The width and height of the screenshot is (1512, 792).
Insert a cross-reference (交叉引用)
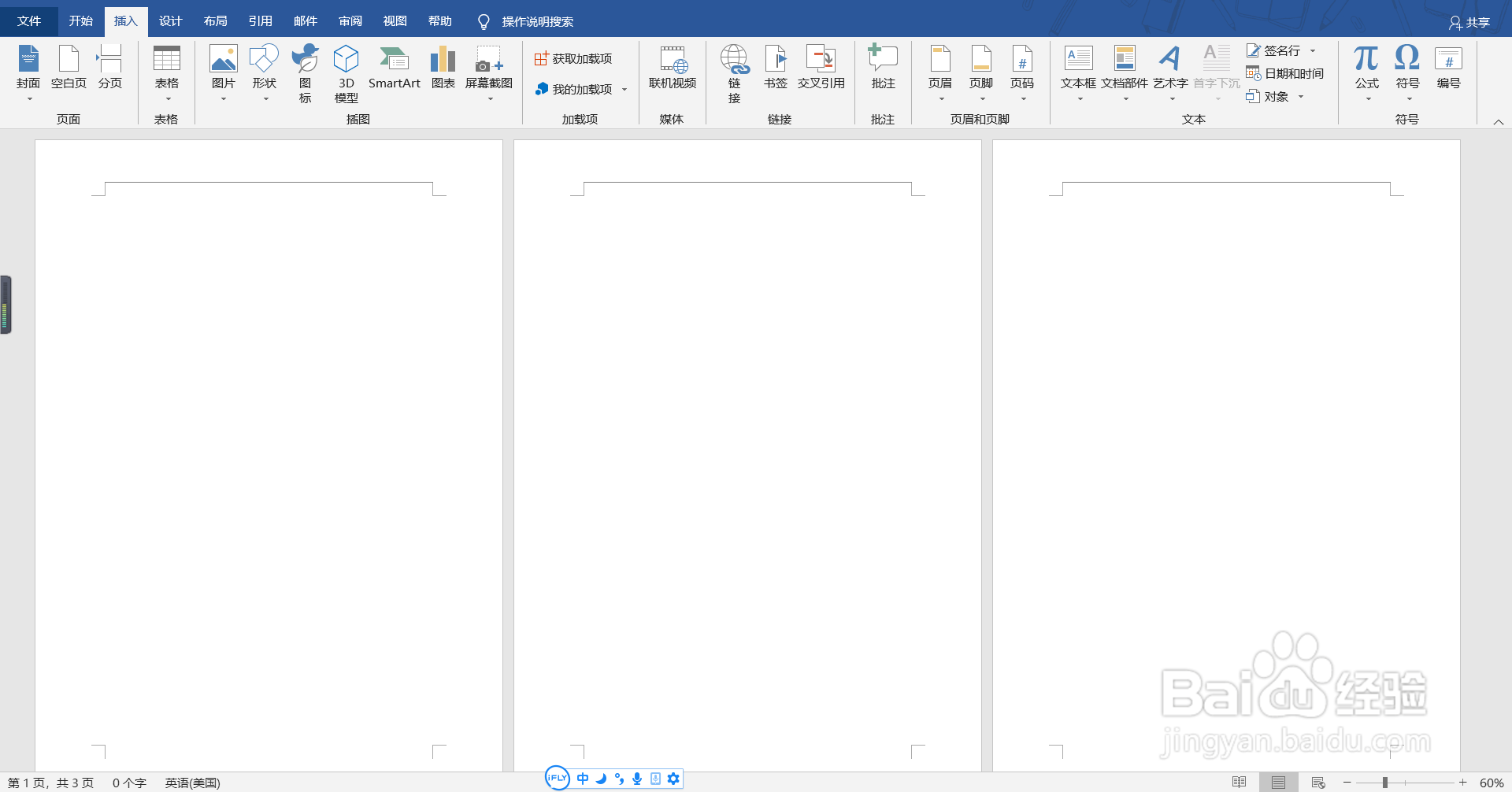821,68
